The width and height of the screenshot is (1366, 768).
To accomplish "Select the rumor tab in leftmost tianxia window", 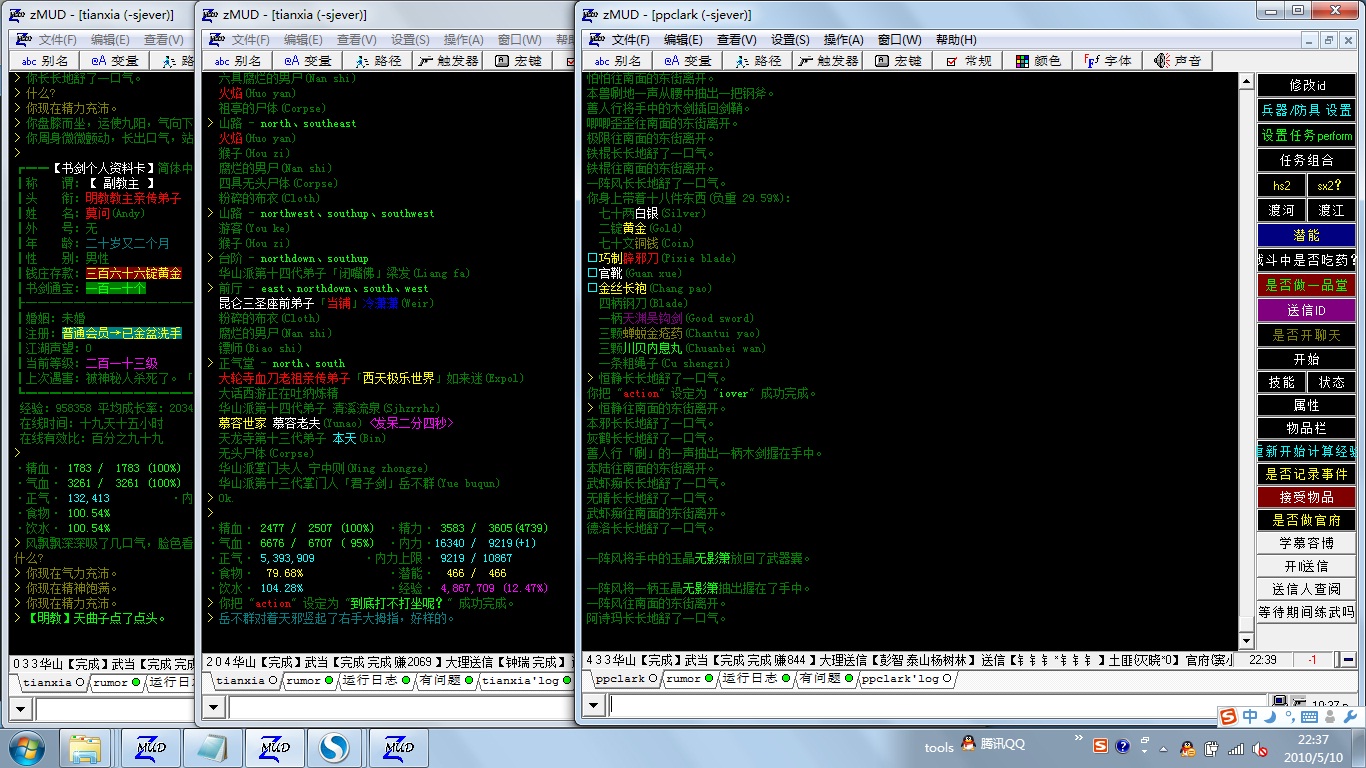I will [x=116, y=683].
